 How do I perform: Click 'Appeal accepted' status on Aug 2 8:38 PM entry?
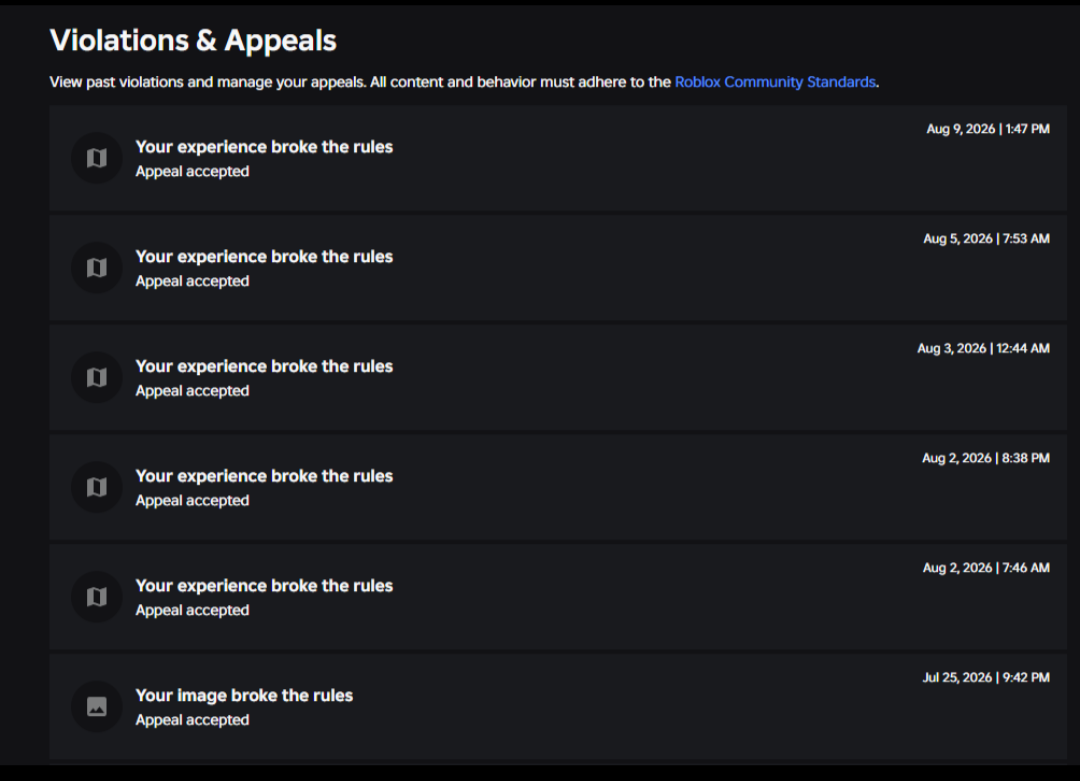click(192, 501)
